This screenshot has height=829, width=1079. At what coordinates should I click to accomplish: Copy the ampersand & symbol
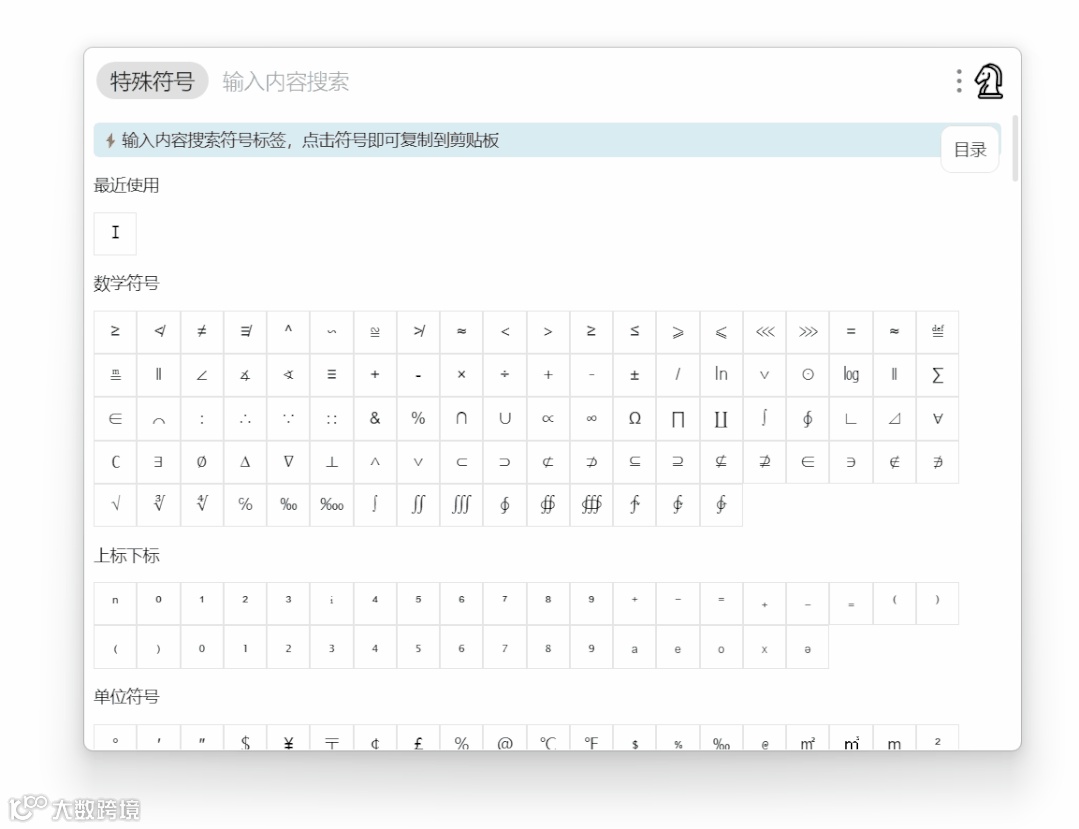tap(375, 418)
